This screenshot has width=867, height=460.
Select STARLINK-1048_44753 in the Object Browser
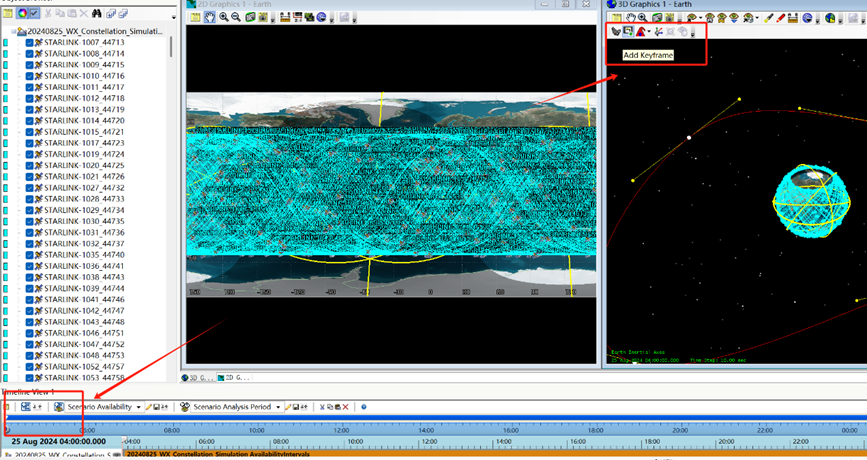point(84,356)
